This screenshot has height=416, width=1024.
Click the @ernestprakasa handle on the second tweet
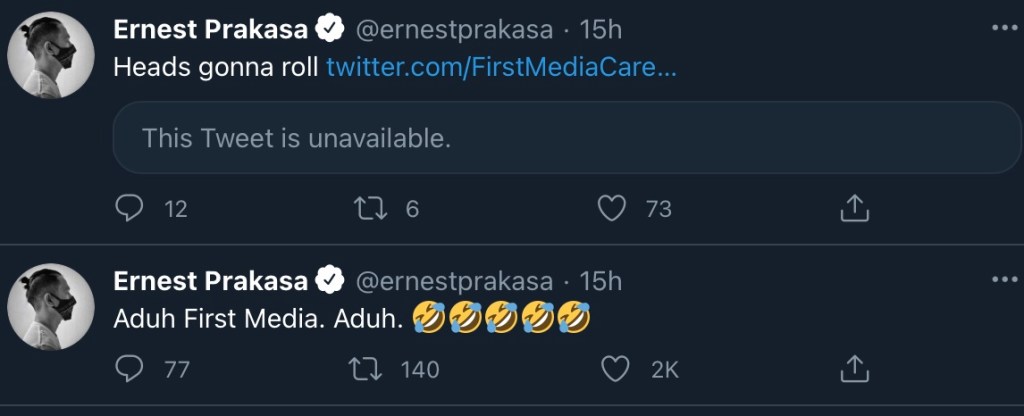pyautogui.click(x=455, y=281)
